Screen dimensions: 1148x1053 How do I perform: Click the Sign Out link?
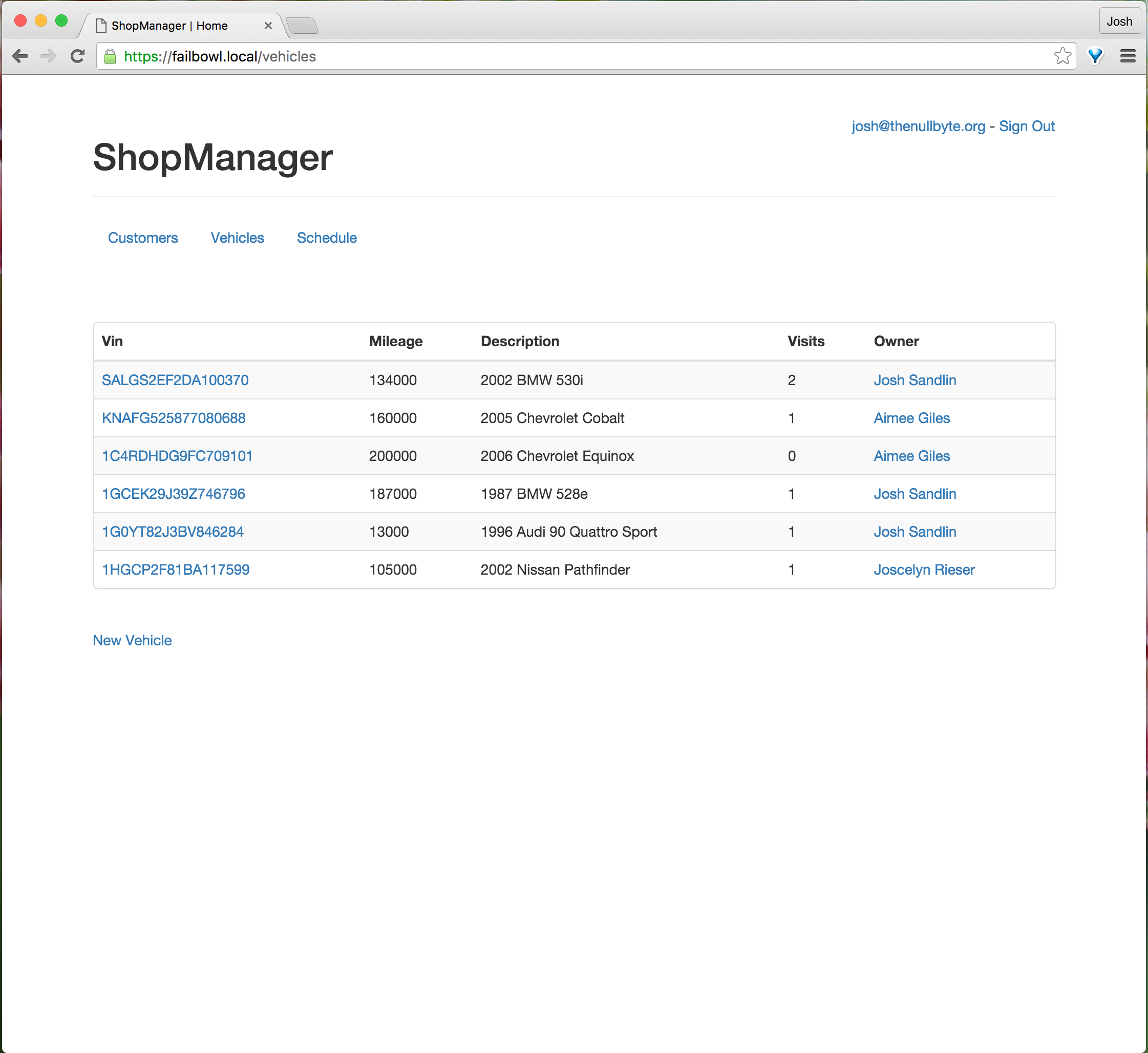pos(1026,126)
